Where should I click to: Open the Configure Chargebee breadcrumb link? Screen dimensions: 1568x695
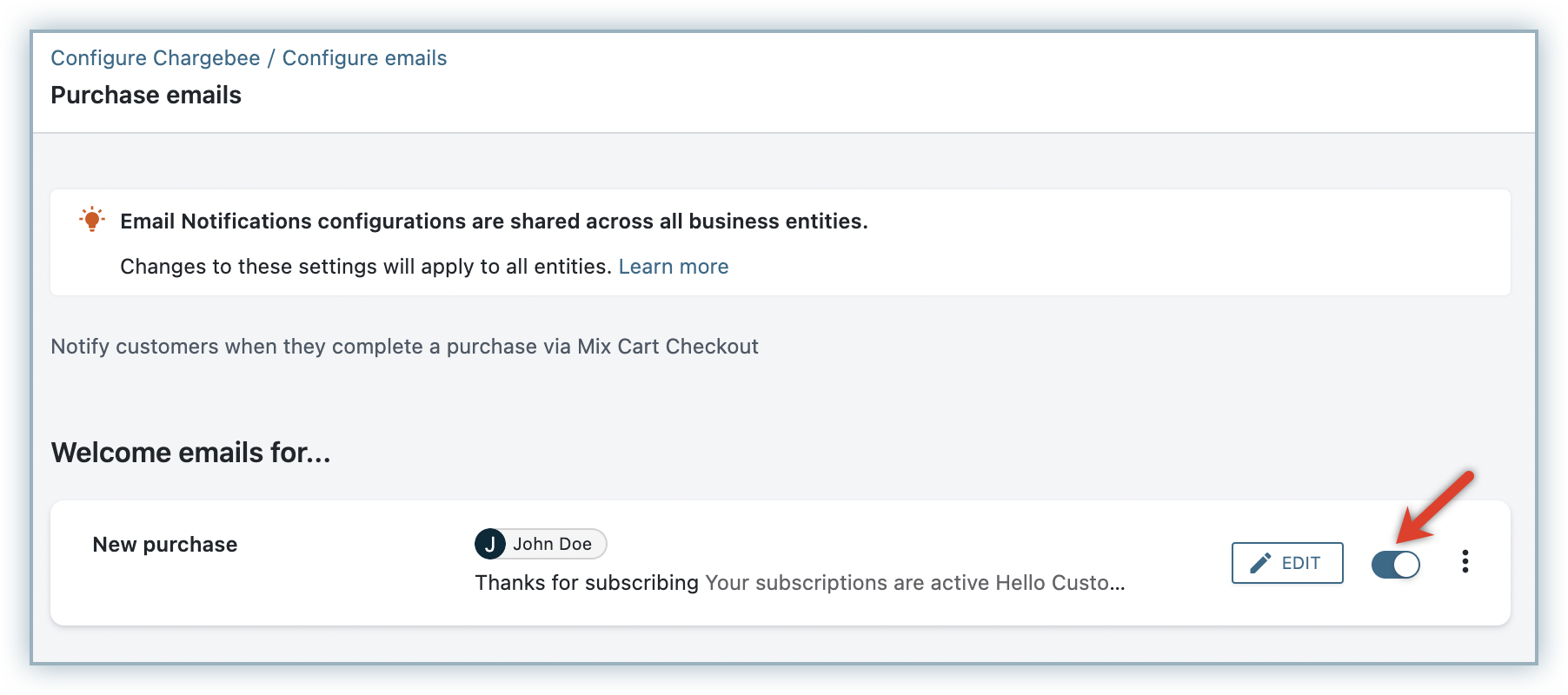155,58
